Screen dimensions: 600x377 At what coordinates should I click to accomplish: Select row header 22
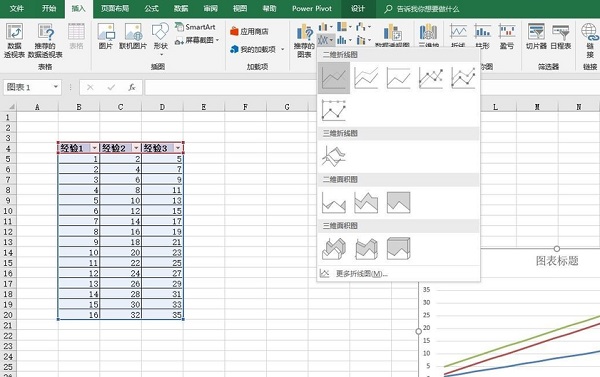click(x=8, y=336)
